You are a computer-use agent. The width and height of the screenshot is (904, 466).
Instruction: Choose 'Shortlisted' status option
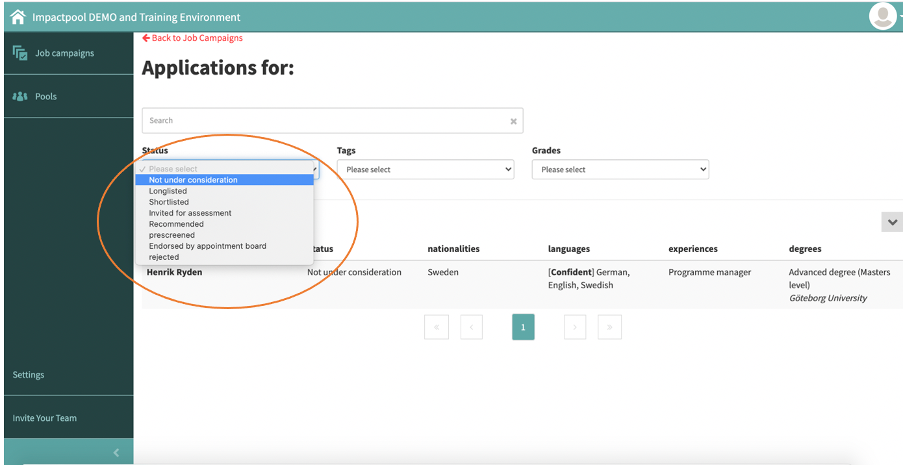click(x=224, y=202)
